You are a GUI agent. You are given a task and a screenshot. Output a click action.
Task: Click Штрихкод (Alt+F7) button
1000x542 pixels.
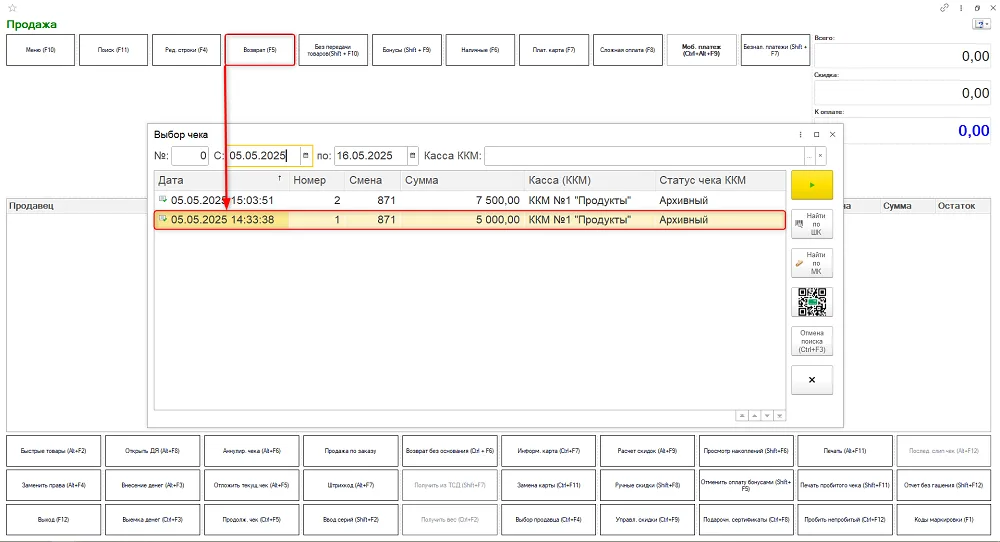click(351, 485)
